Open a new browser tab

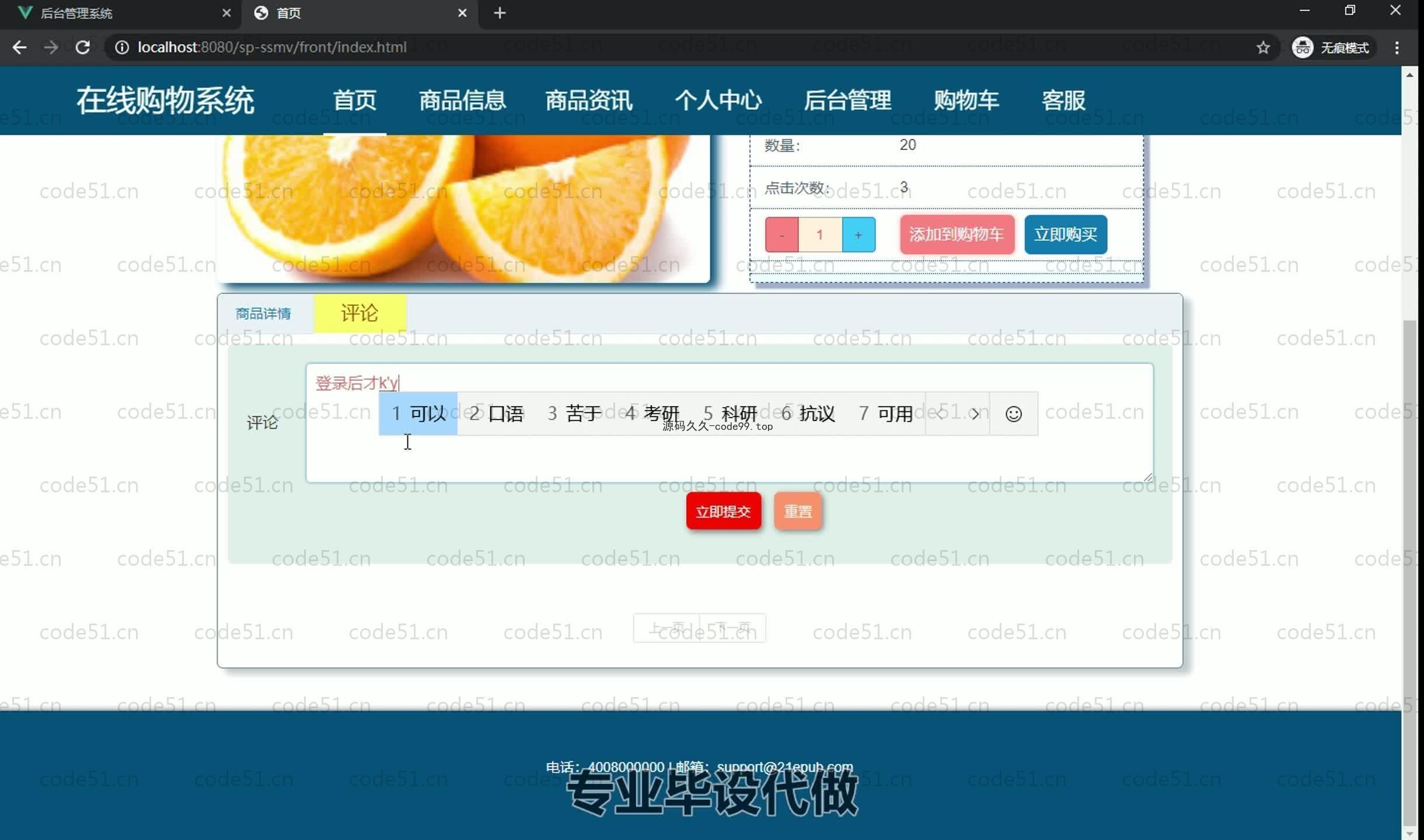click(500, 13)
